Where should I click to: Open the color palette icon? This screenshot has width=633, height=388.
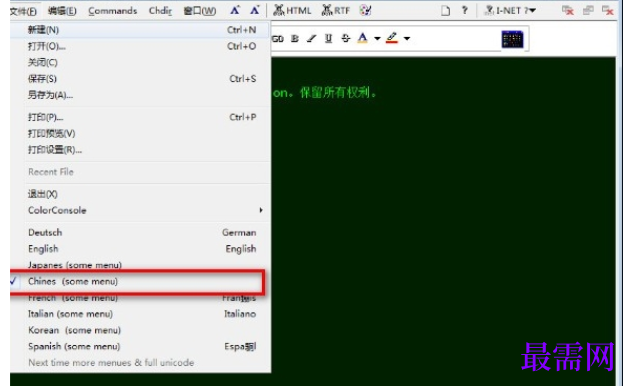click(365, 10)
